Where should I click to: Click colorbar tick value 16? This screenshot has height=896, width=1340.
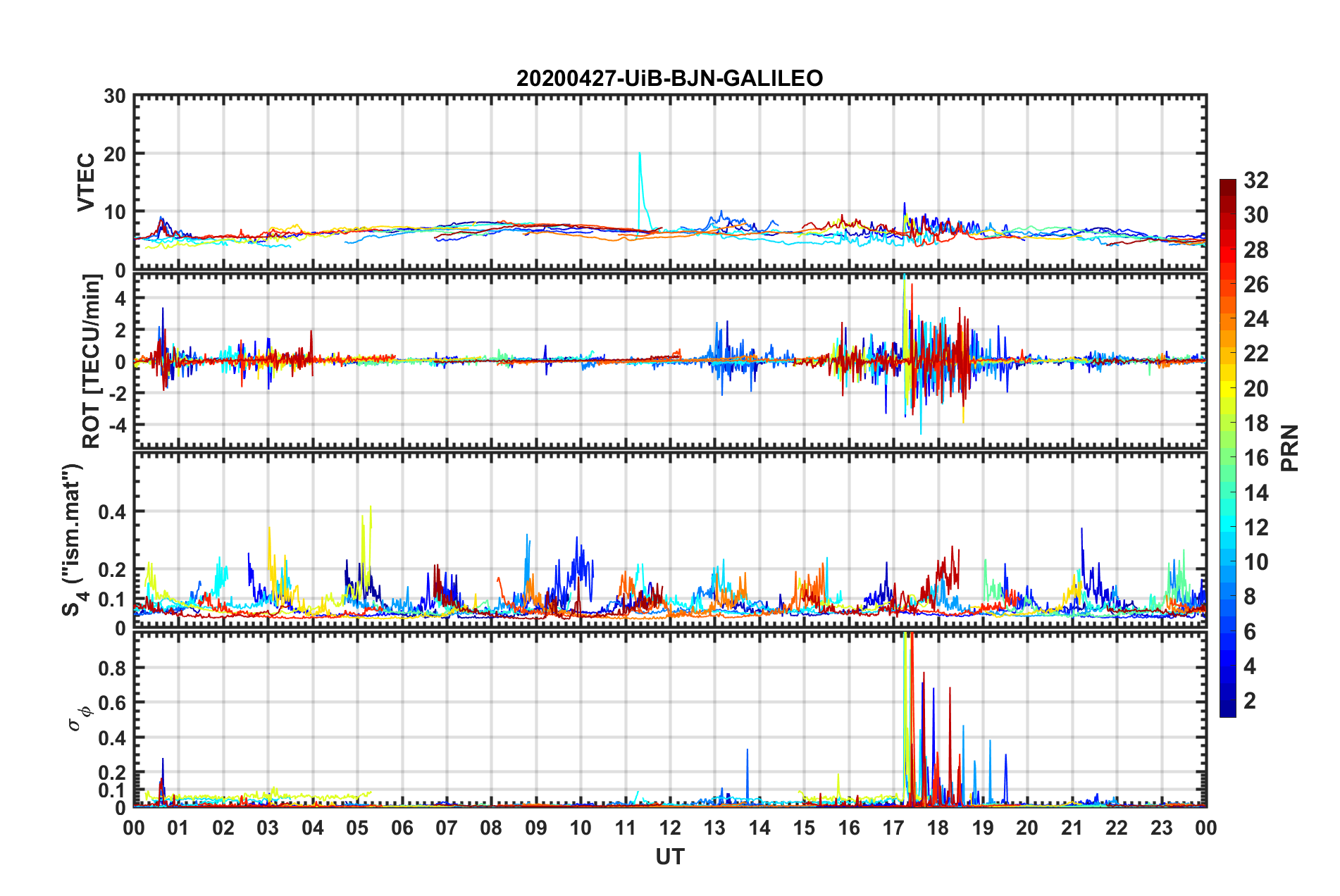point(1255,458)
